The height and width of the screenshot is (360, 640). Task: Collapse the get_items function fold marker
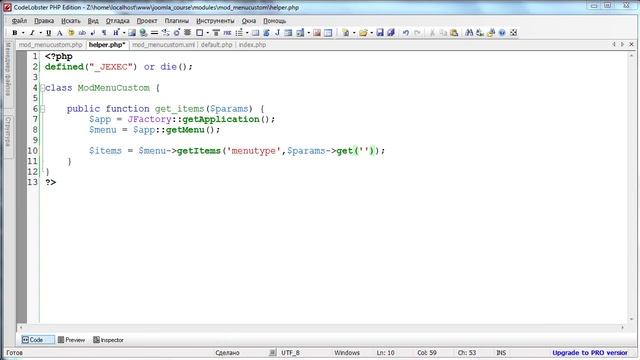coord(42,109)
